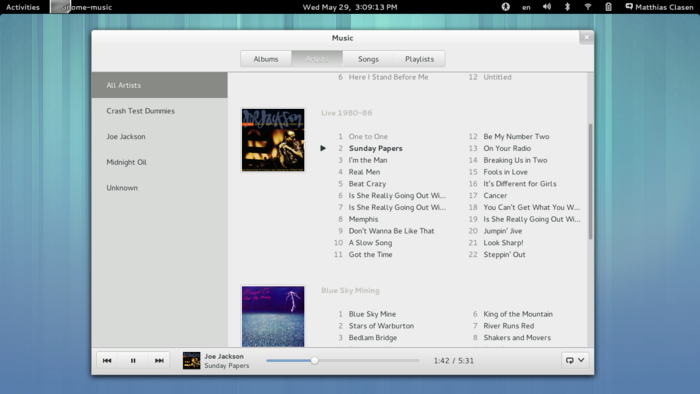Open the repeat mode dropdown
The image size is (700, 394).
(x=575, y=360)
